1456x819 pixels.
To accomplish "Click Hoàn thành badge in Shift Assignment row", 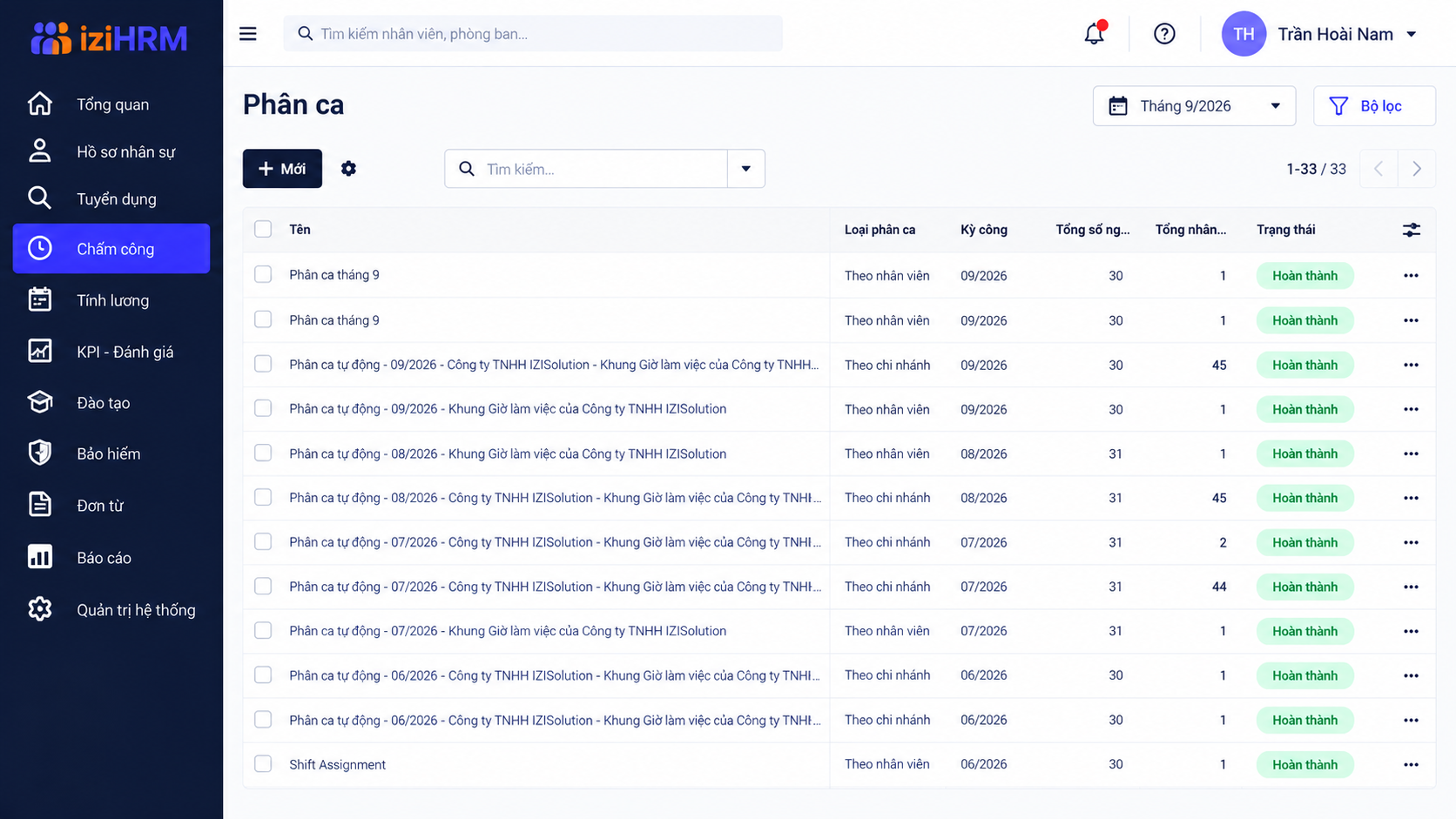I will (x=1304, y=764).
